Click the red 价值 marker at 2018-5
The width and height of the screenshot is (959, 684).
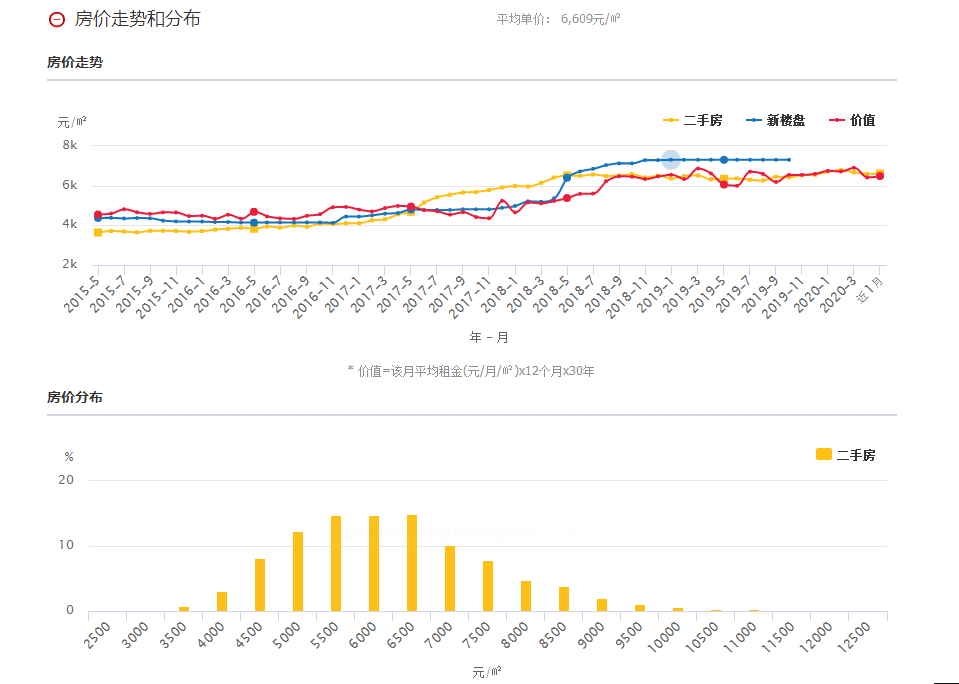(567, 198)
